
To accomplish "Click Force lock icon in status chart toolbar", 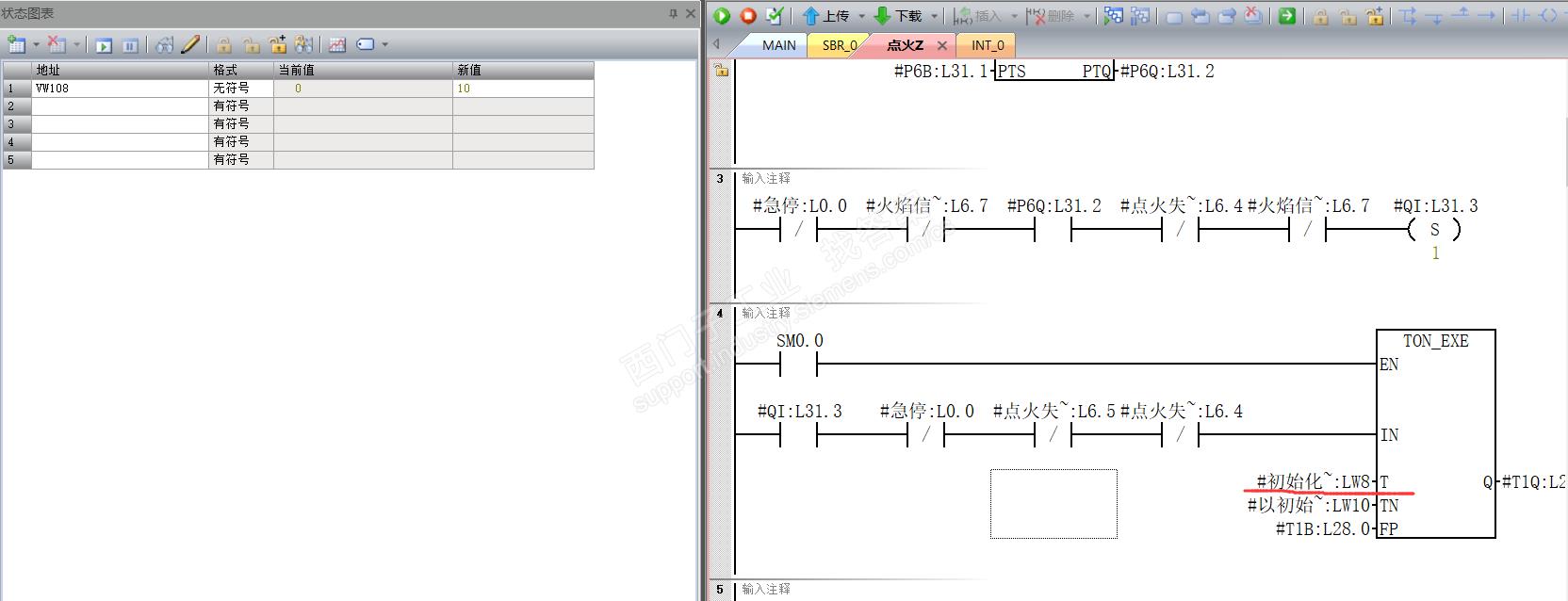I will [x=224, y=44].
